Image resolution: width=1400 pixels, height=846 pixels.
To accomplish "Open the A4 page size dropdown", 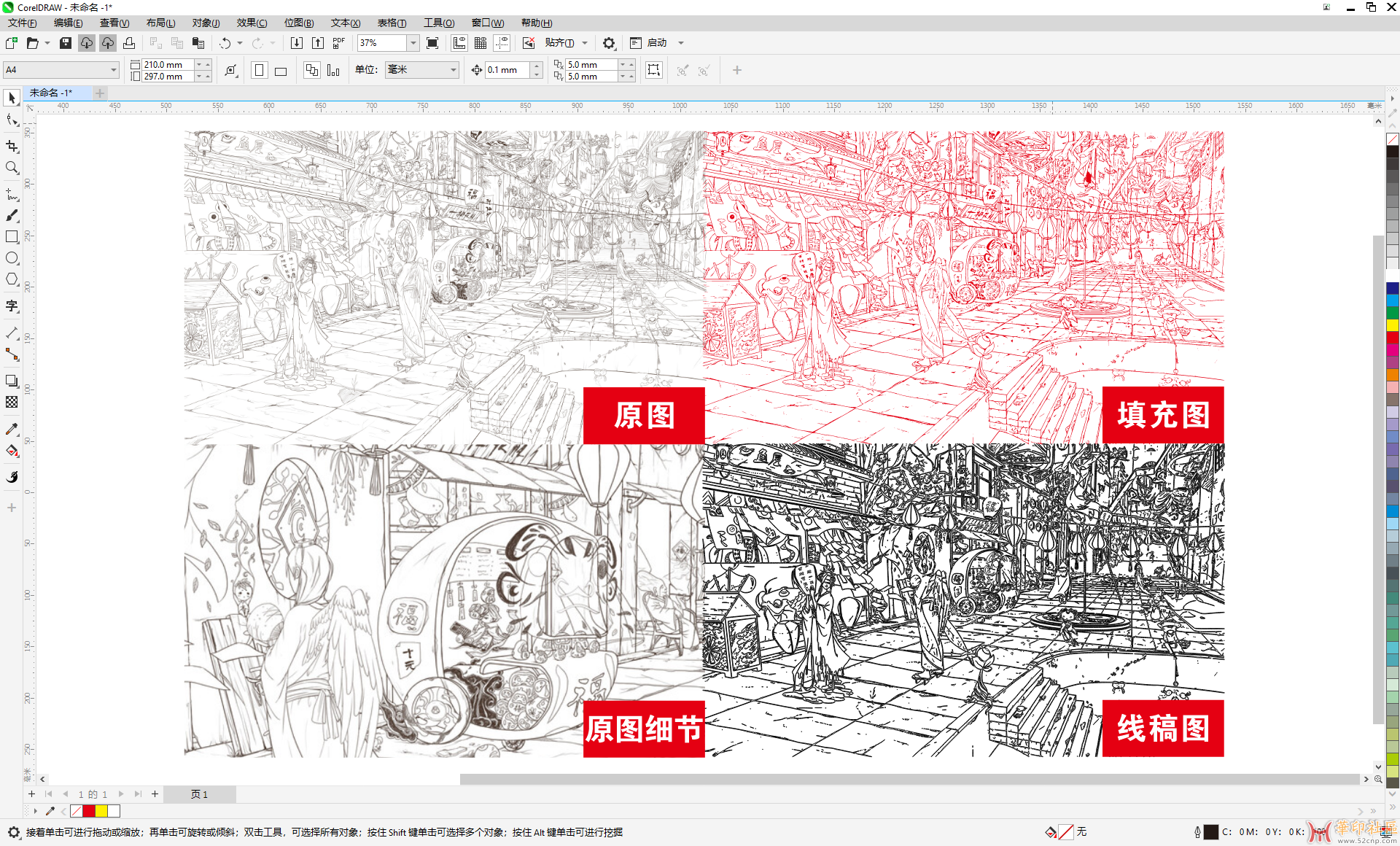I will (61, 70).
